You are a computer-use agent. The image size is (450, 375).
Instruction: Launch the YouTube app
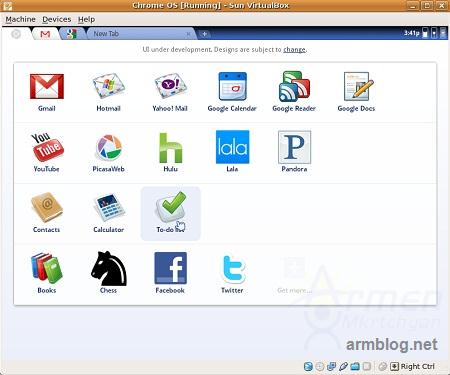pyautogui.click(x=47, y=147)
